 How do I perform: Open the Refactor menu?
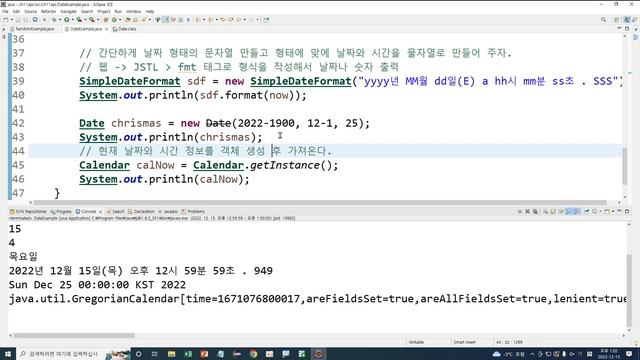click(49, 11)
